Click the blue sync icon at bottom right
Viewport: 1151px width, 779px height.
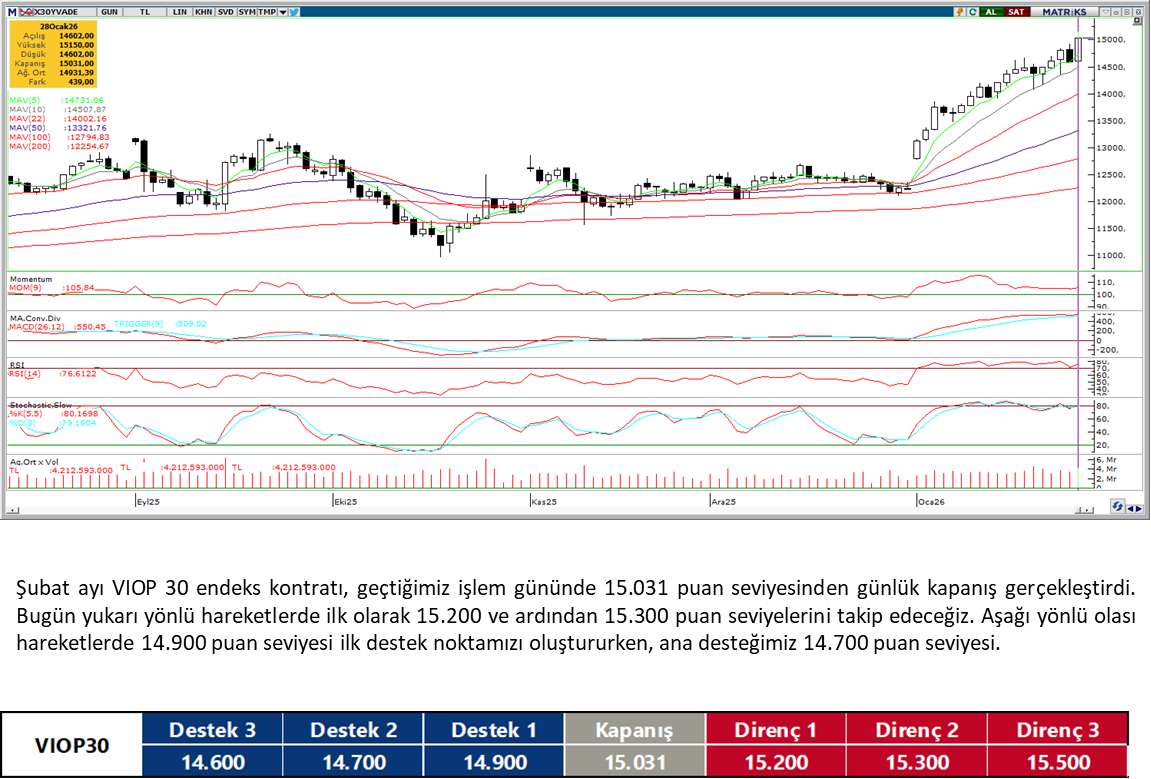point(1116,507)
